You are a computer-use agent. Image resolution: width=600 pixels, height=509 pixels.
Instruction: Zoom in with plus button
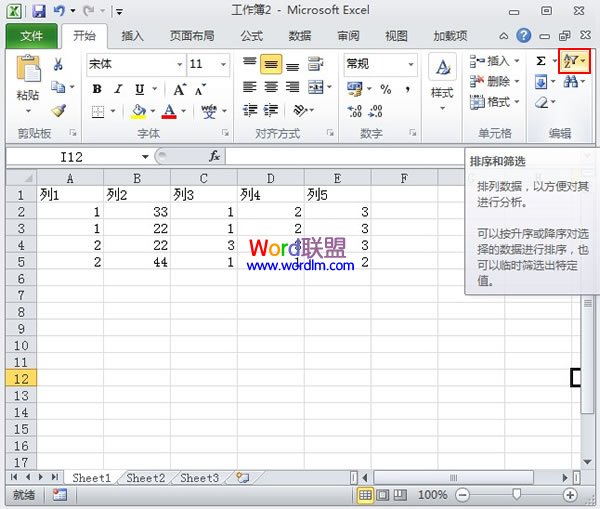(570, 495)
